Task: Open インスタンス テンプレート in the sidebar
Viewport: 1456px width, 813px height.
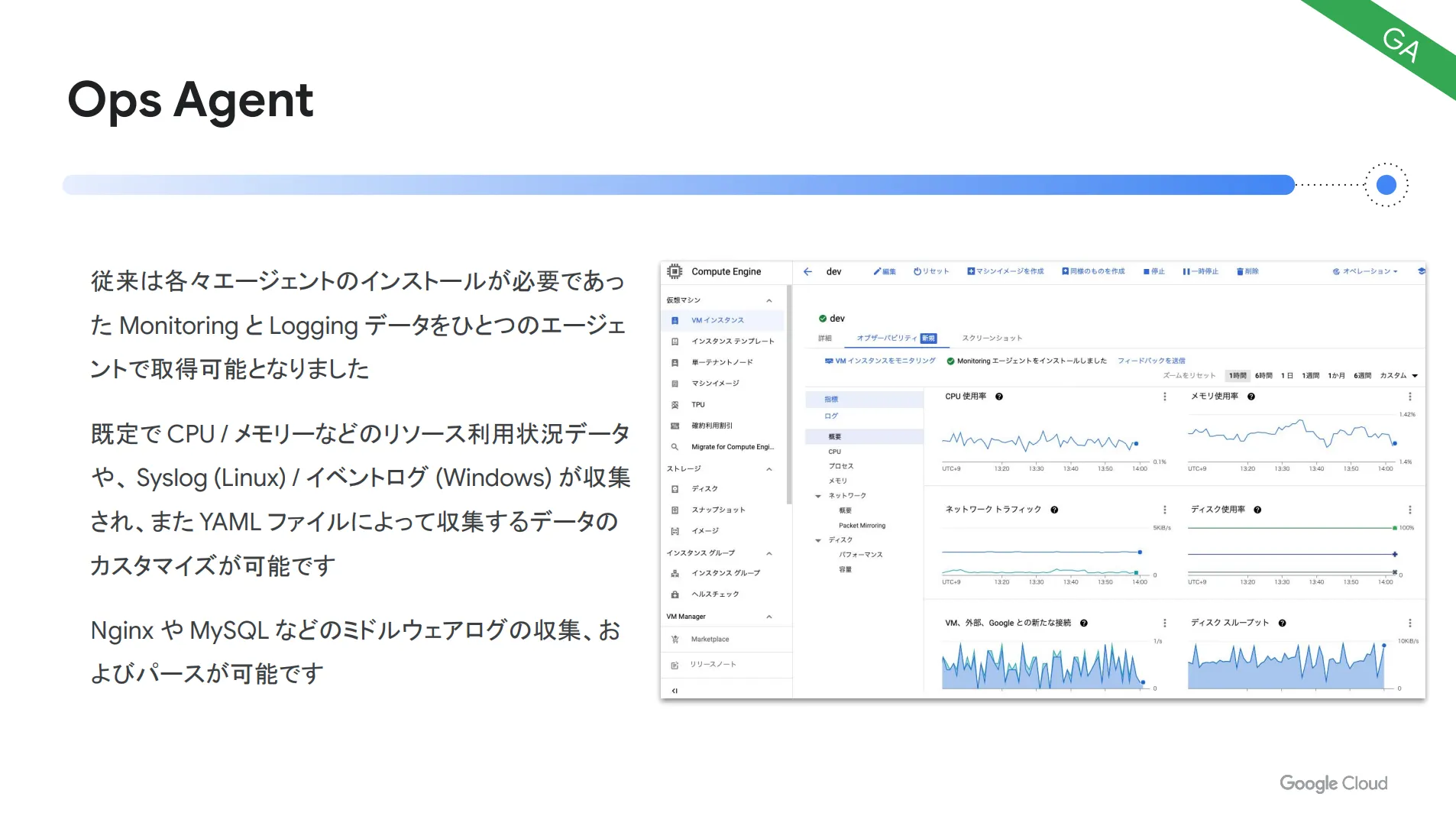Action: [723, 342]
